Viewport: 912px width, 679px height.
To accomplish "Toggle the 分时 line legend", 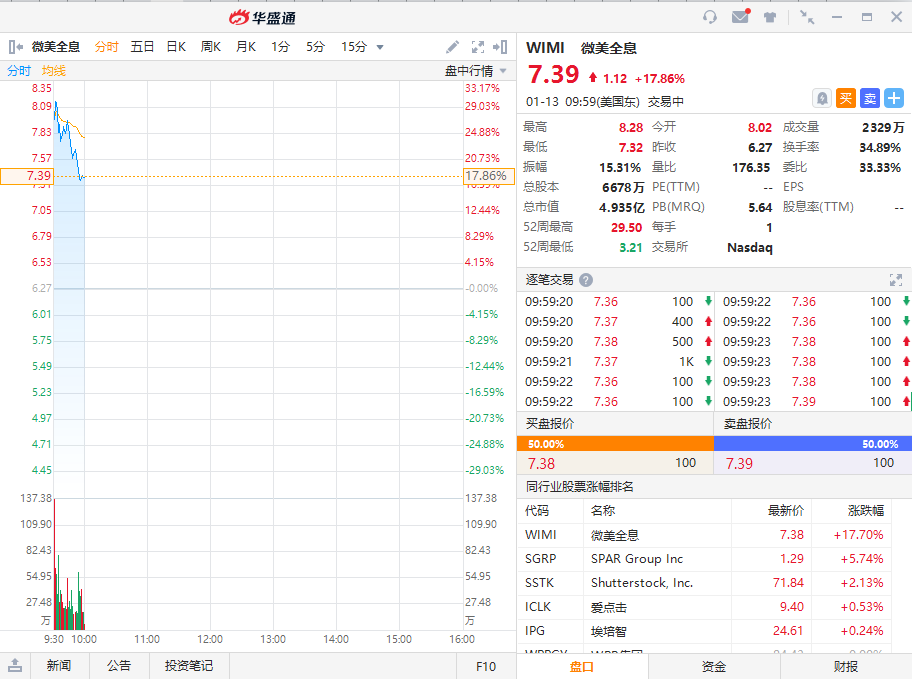I will 19,70.
